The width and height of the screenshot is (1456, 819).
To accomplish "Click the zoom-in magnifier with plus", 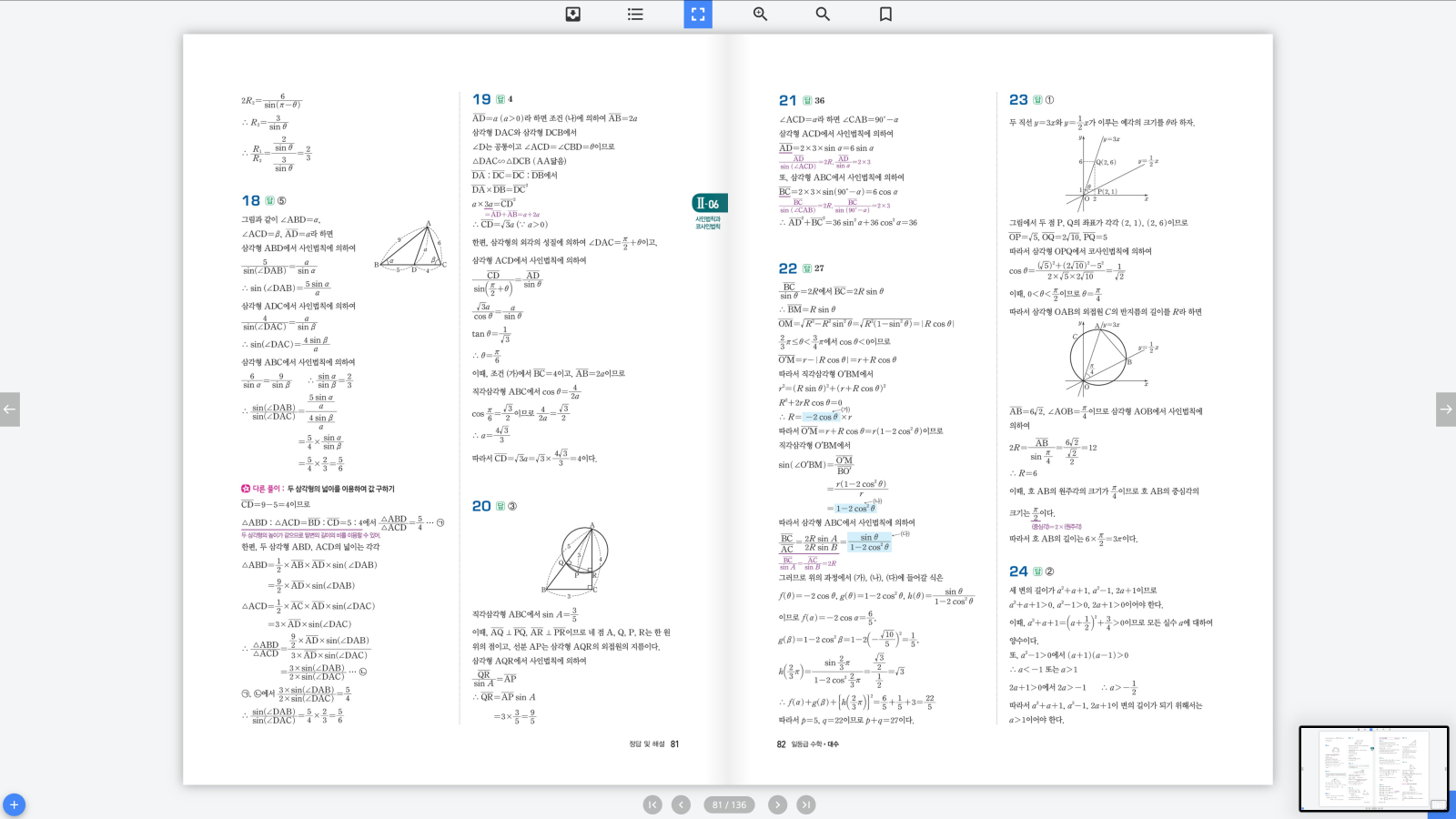I will coord(760,14).
